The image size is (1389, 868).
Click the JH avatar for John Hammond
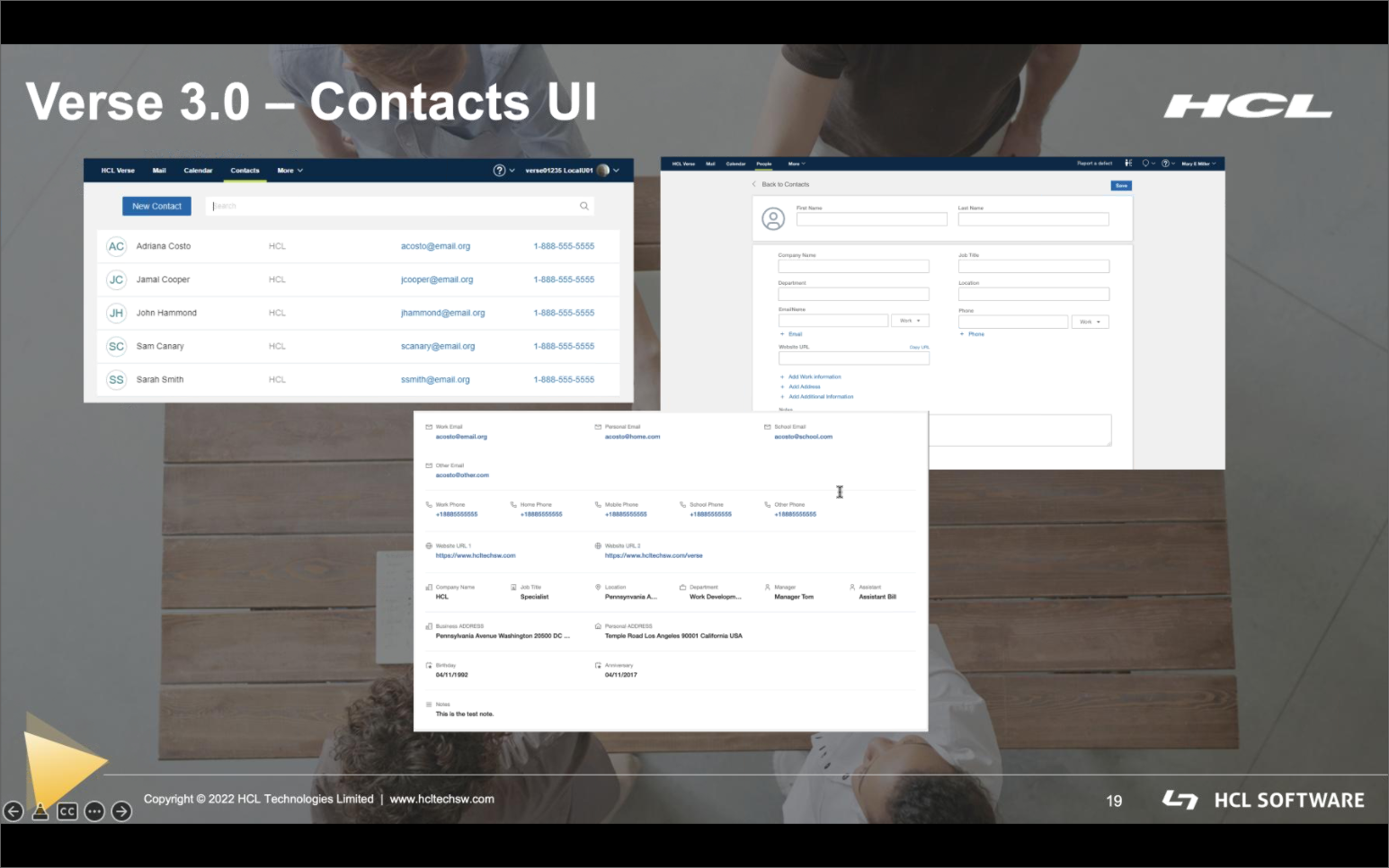[x=116, y=313]
